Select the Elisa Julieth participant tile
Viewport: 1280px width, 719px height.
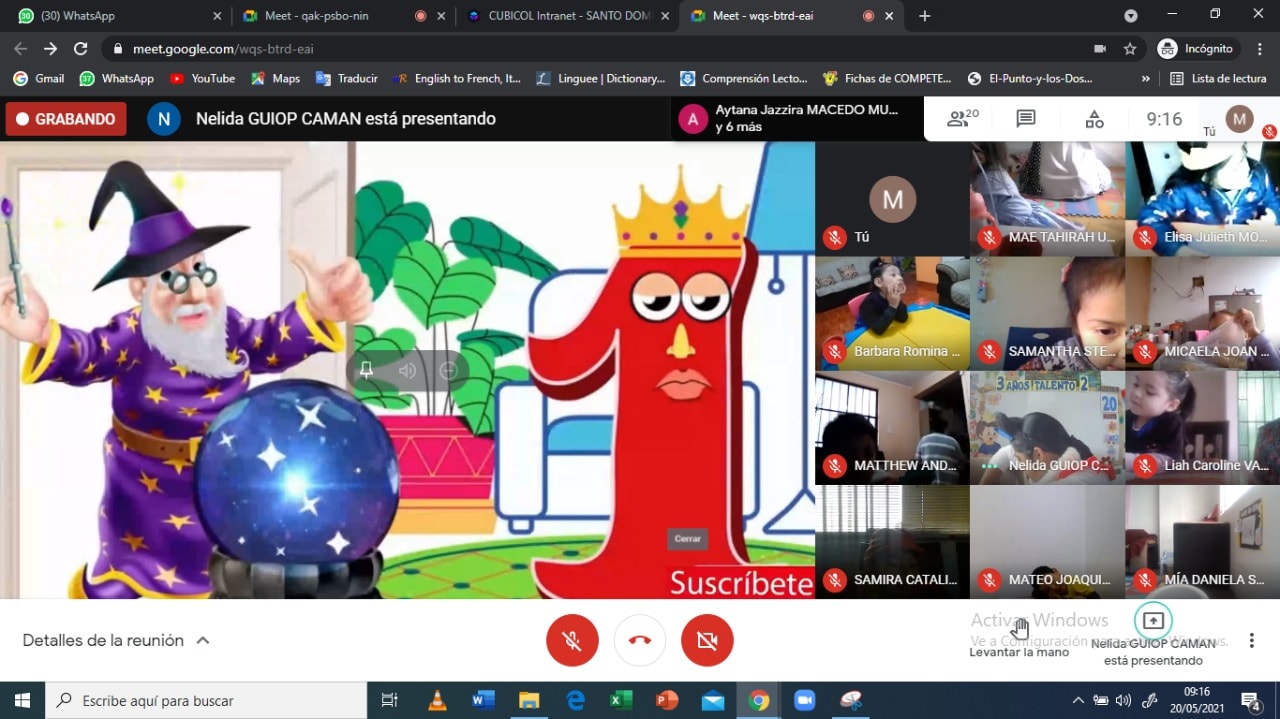(1202, 198)
